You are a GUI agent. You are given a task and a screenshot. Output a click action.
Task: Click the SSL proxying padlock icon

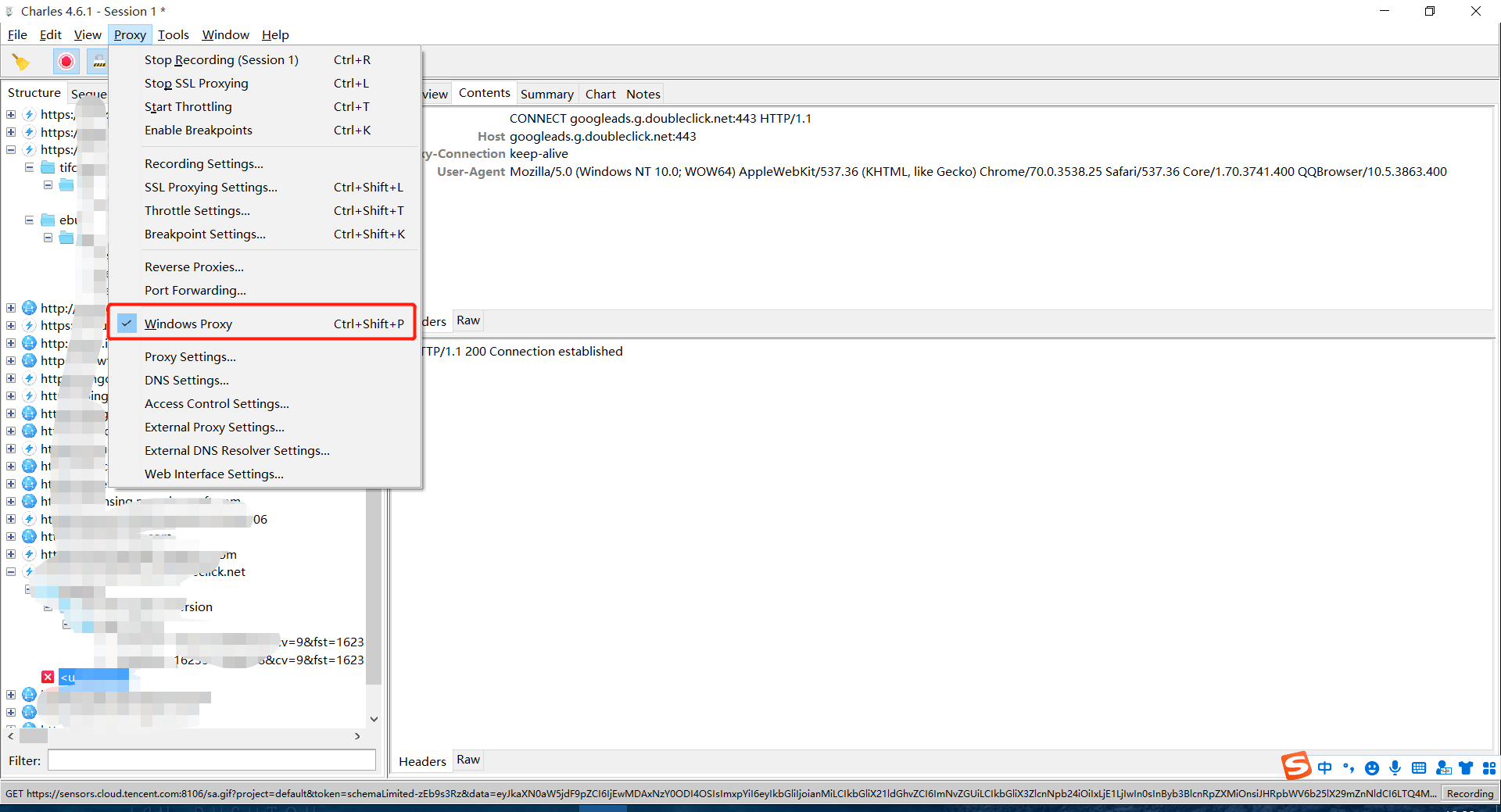[99, 61]
